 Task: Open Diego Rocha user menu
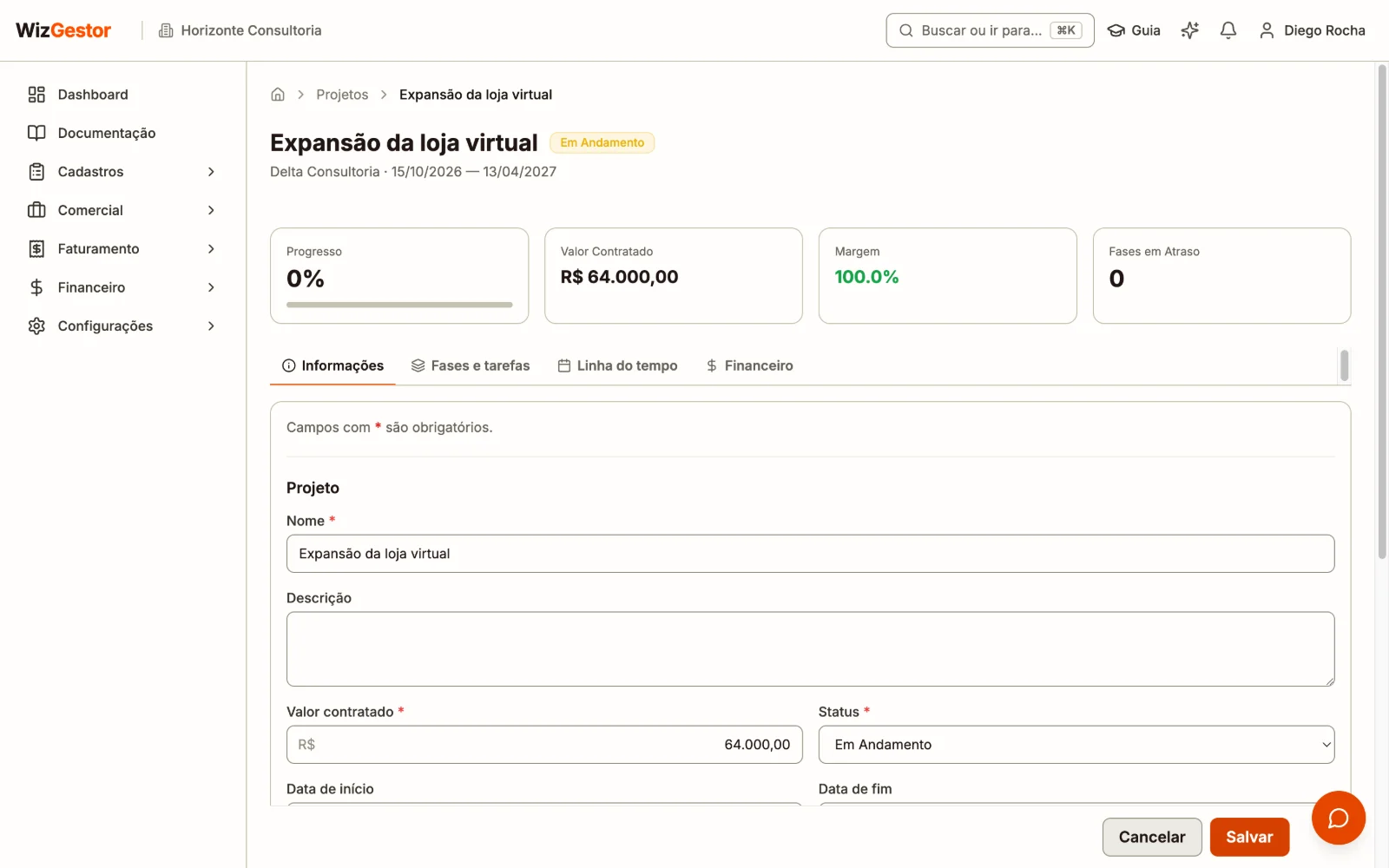coord(1312,30)
